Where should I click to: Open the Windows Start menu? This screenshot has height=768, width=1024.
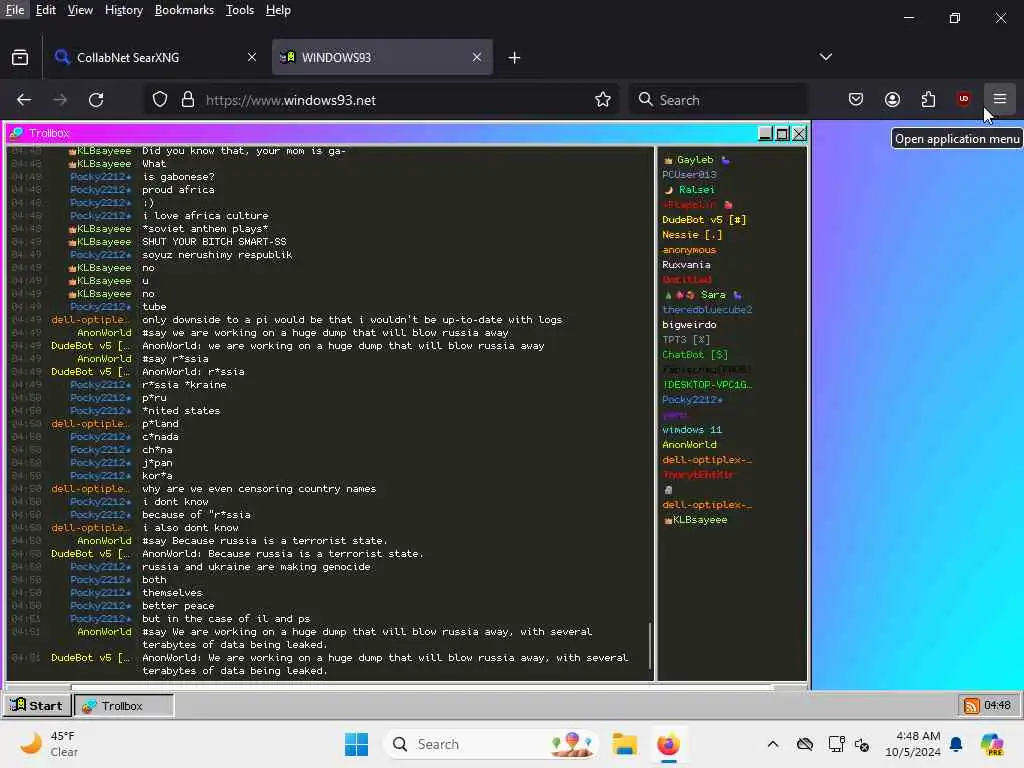[357, 744]
